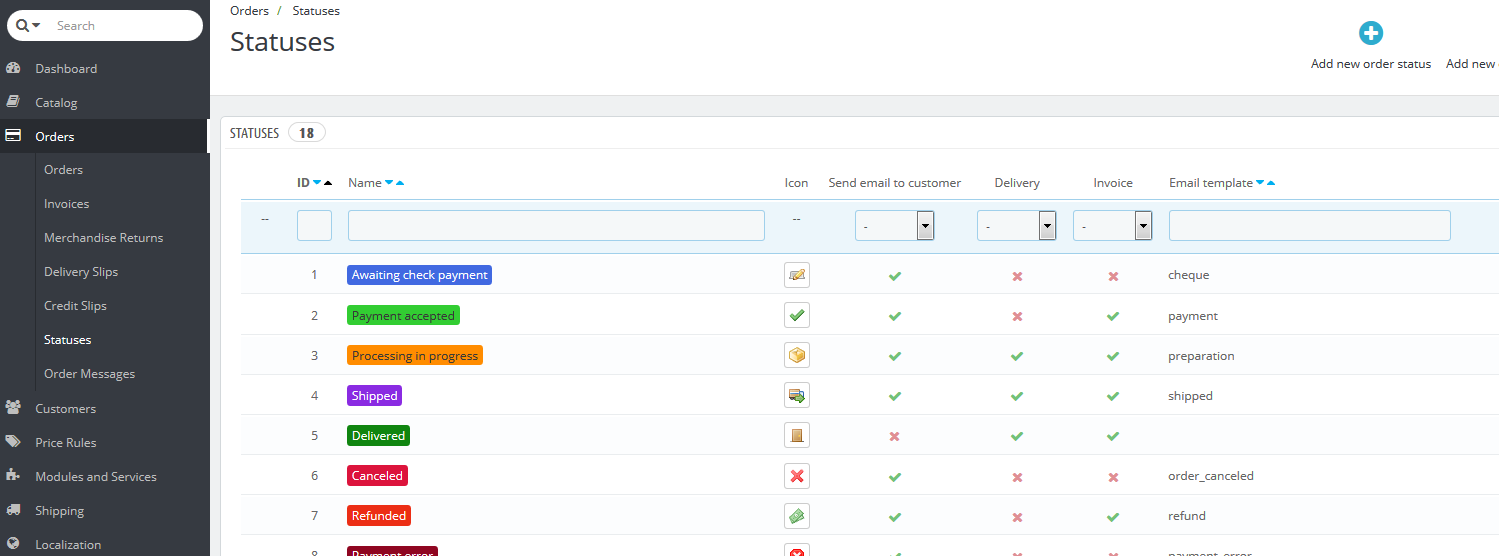Toggle send email for Delivered status
This screenshot has width=1499, height=556.
click(895, 437)
